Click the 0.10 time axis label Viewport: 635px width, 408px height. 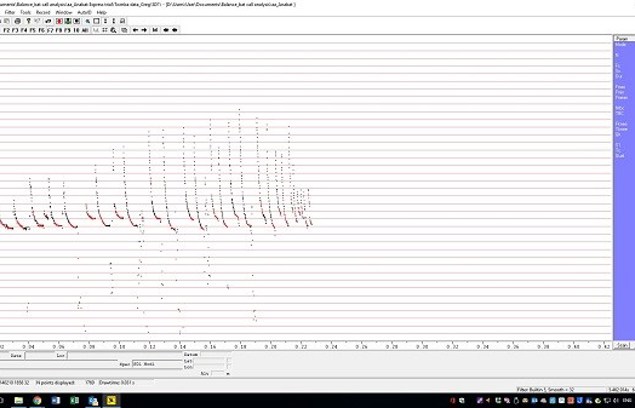coord(119,347)
